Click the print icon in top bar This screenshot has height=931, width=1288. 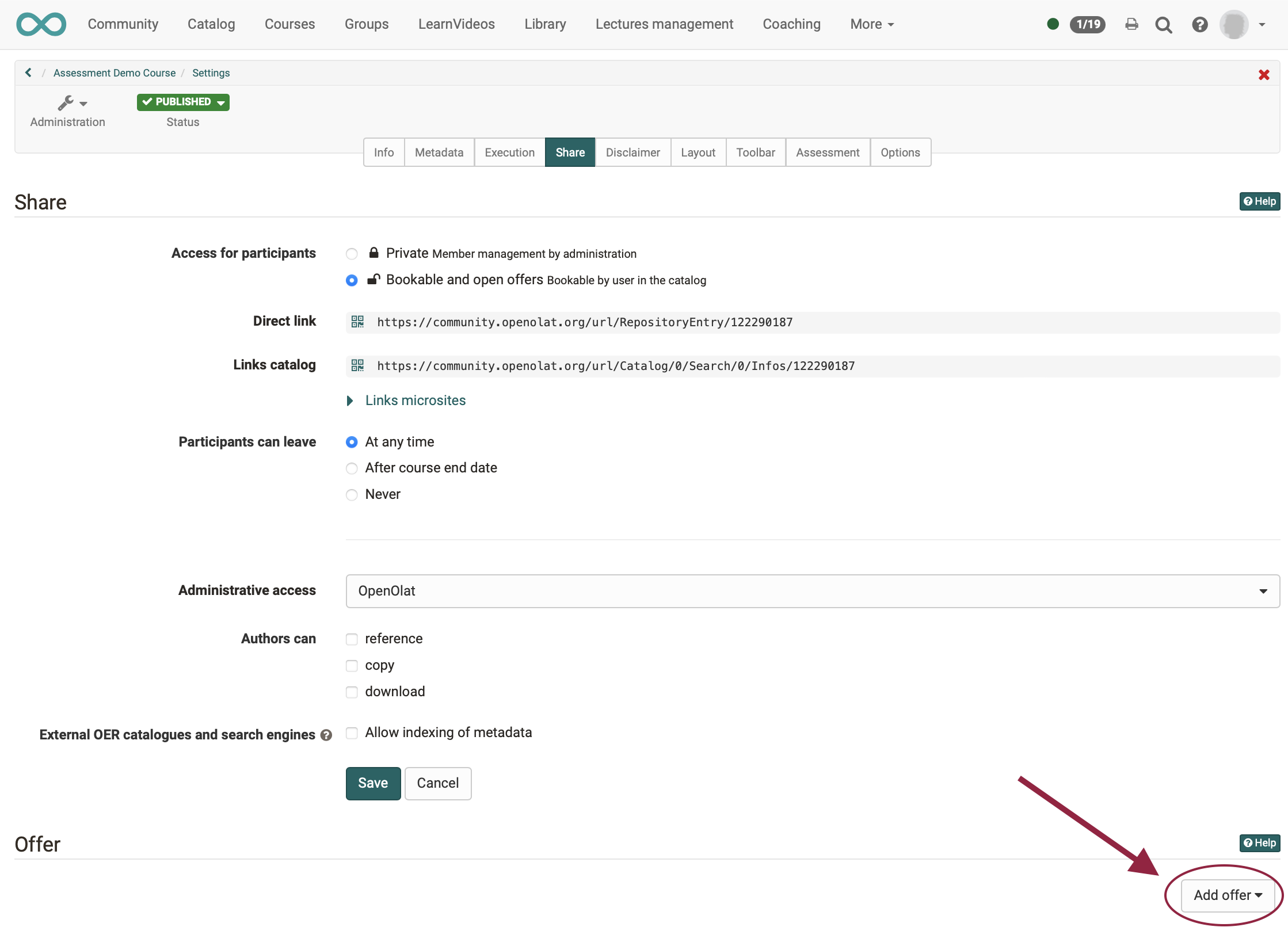pos(1131,24)
